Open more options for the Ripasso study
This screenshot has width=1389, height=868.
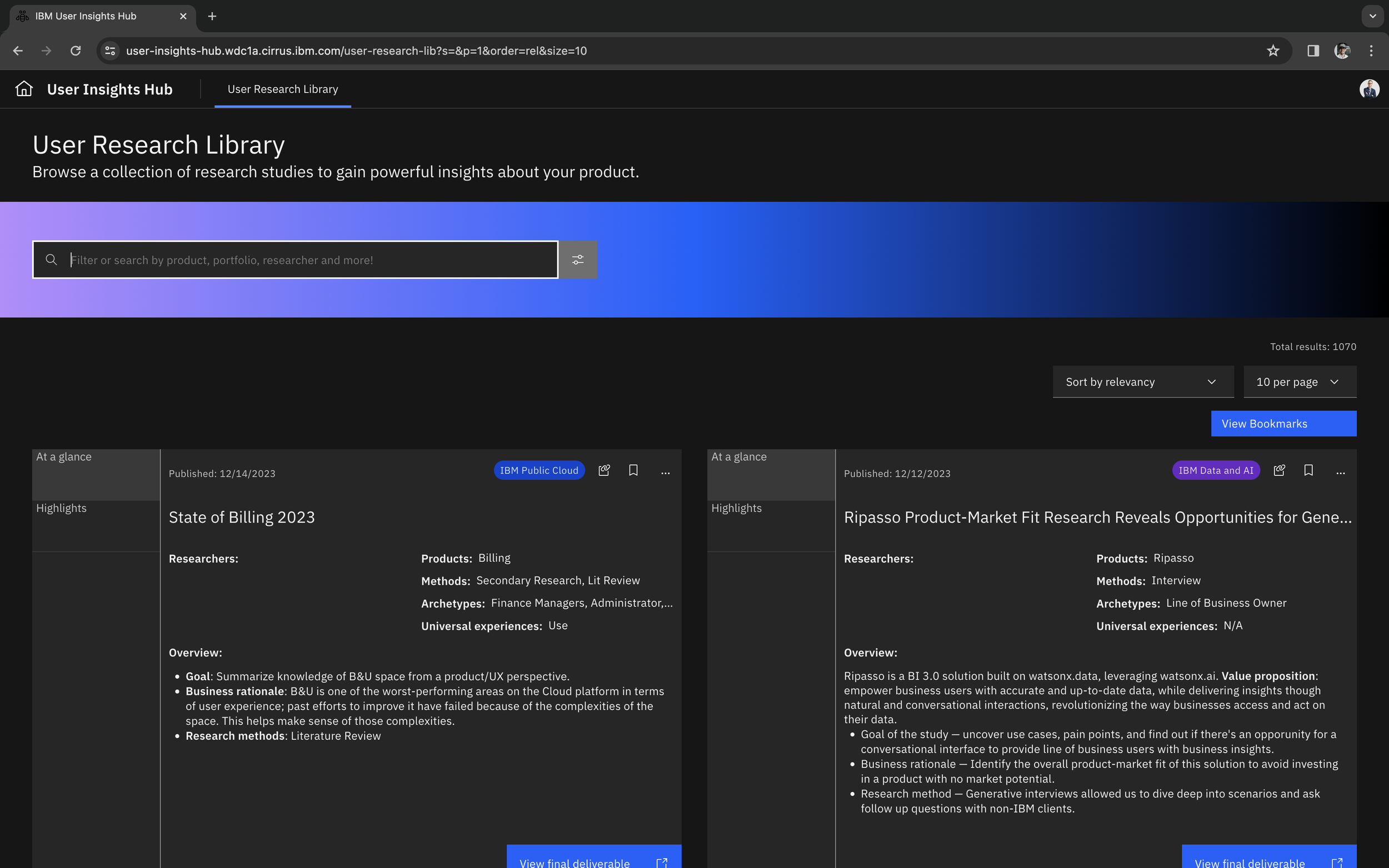click(x=1340, y=473)
